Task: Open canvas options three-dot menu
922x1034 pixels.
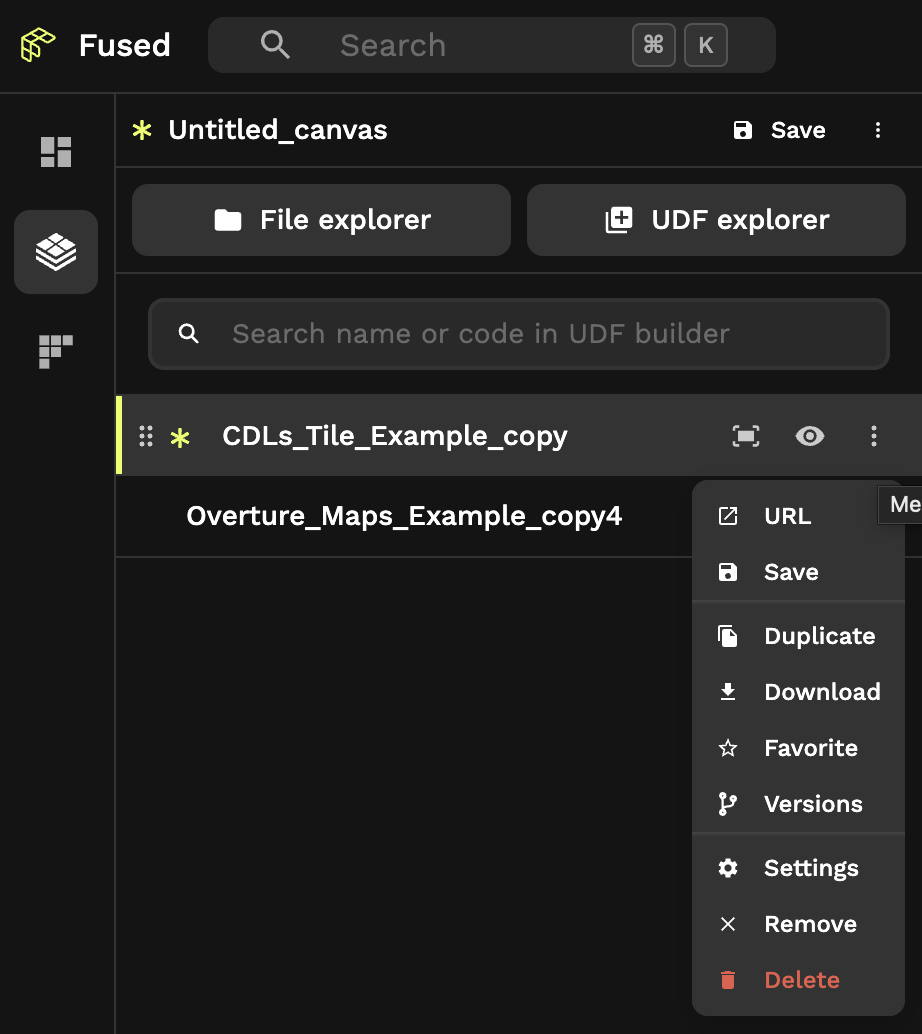Action: pos(878,130)
